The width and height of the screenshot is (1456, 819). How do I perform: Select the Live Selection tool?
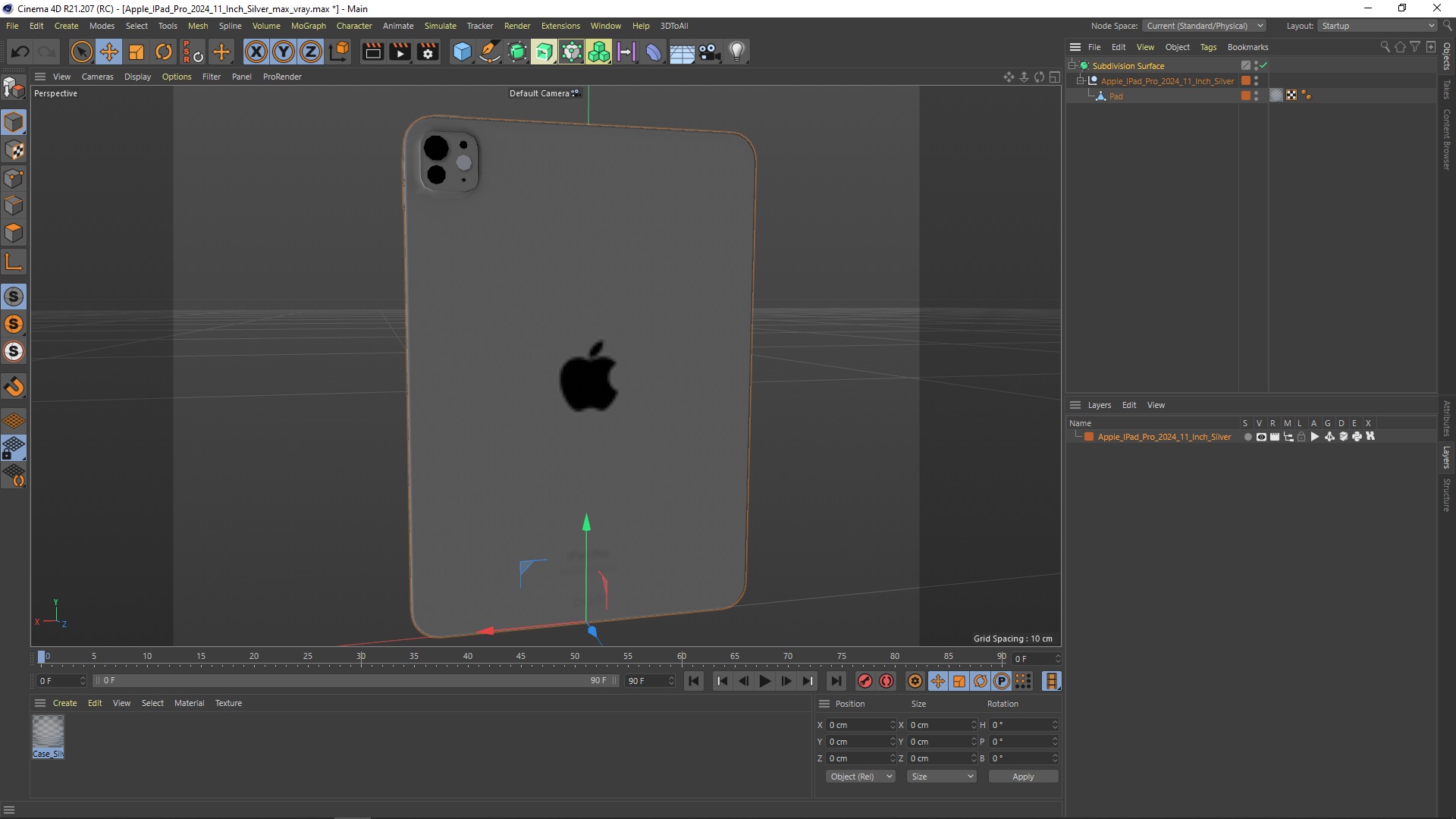click(81, 52)
